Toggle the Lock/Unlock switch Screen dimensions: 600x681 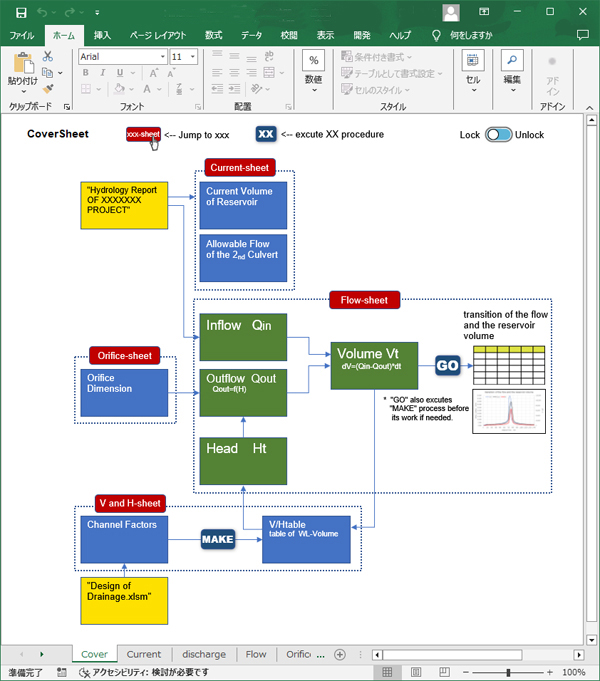coord(498,135)
